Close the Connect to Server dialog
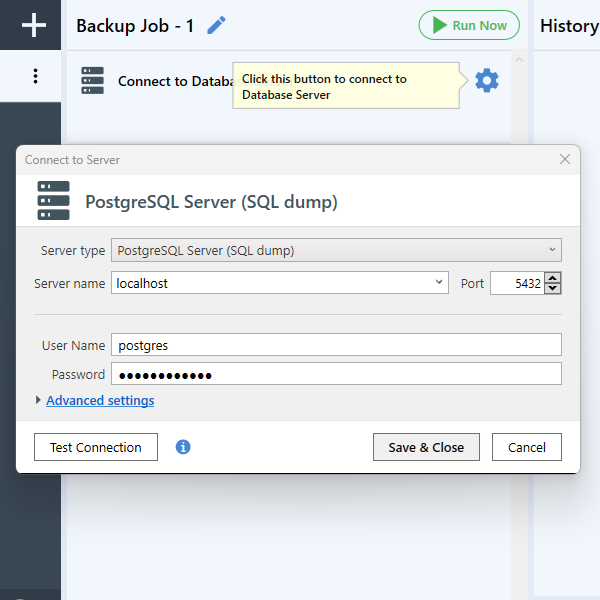Image resolution: width=600 pixels, height=600 pixels. tap(565, 159)
